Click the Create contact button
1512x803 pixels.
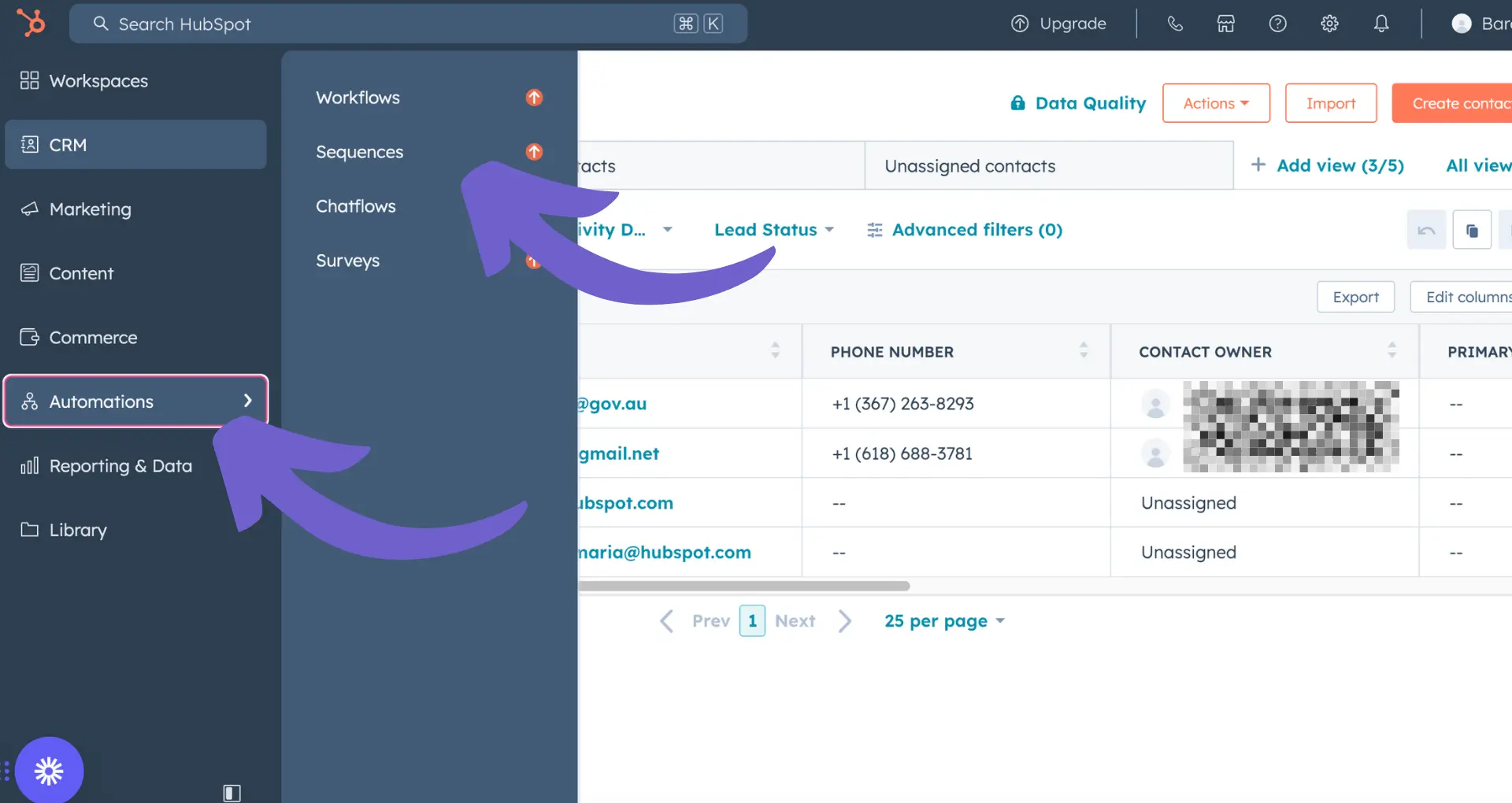pyautogui.click(x=1452, y=103)
